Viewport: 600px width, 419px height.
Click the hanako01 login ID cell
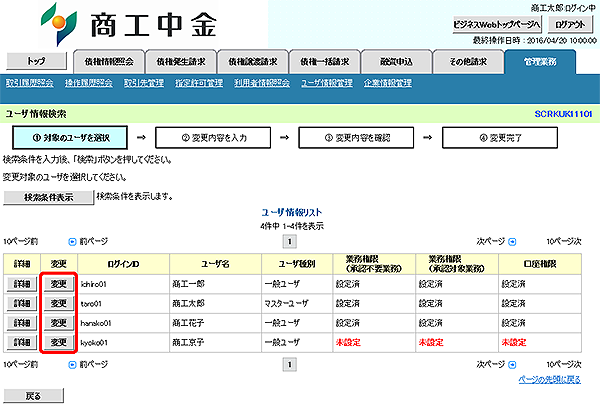tap(124, 323)
